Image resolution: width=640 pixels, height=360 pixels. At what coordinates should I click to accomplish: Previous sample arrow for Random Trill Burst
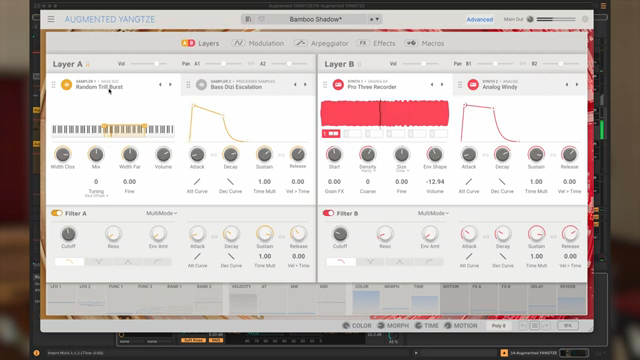tap(160, 84)
